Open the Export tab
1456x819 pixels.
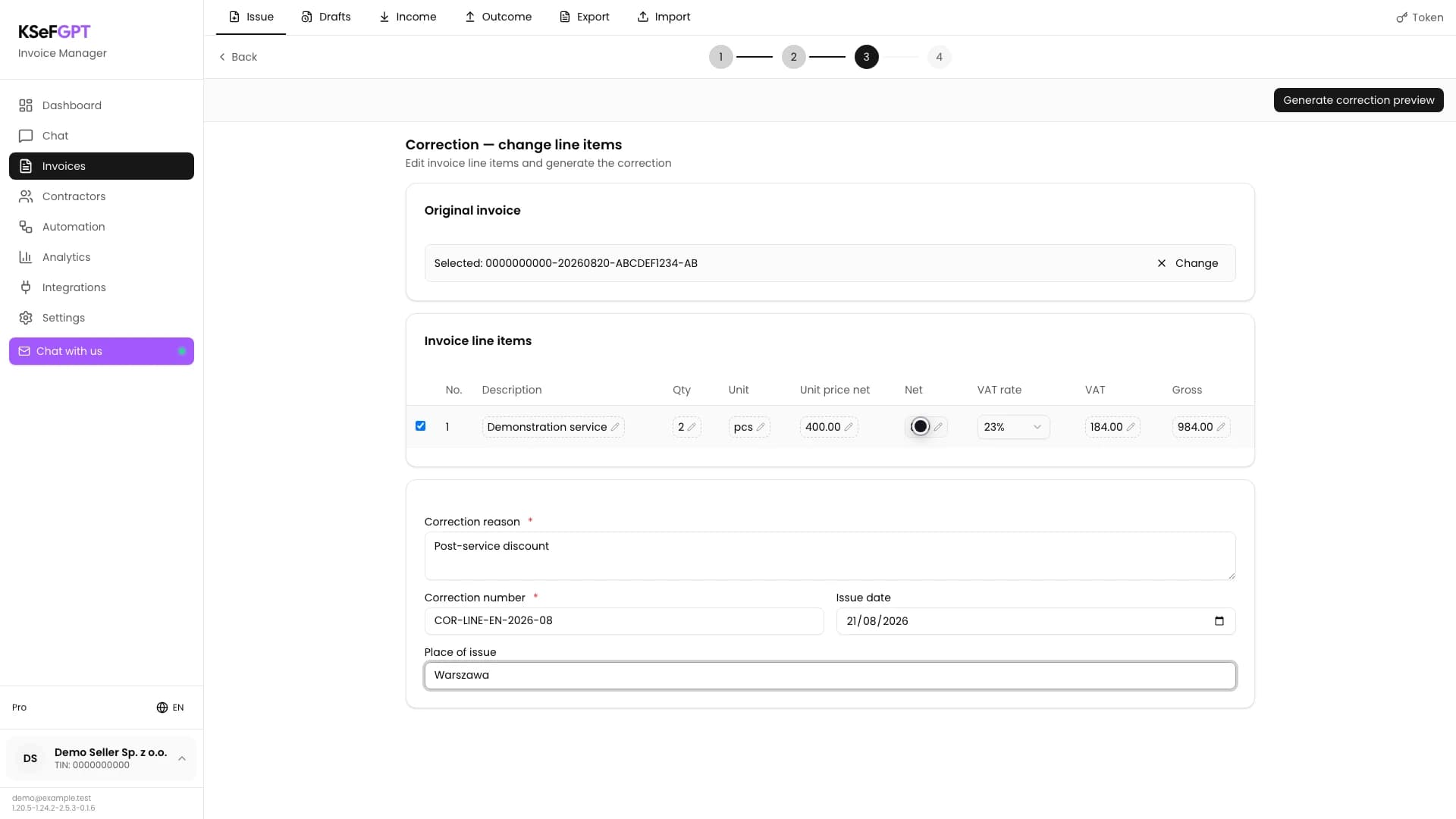(x=585, y=17)
